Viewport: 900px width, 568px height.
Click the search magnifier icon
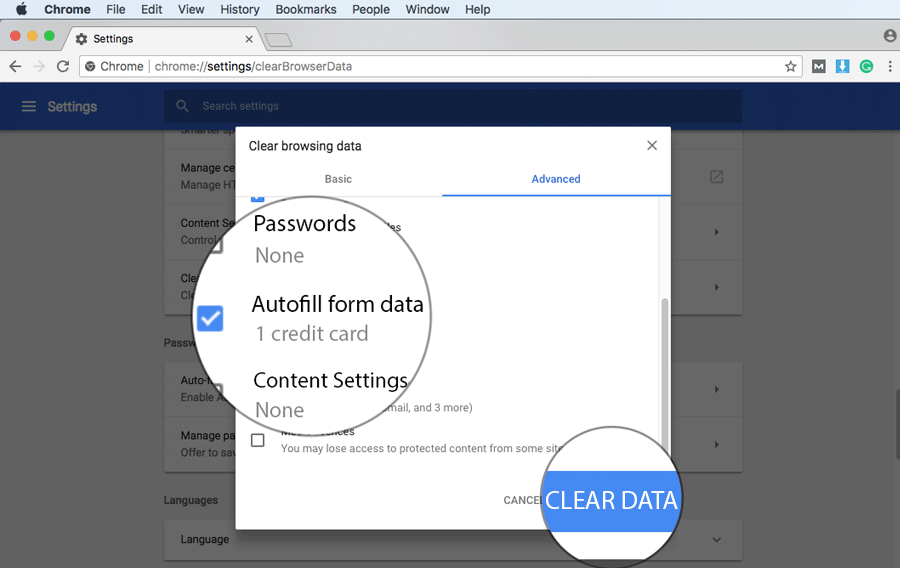point(182,106)
